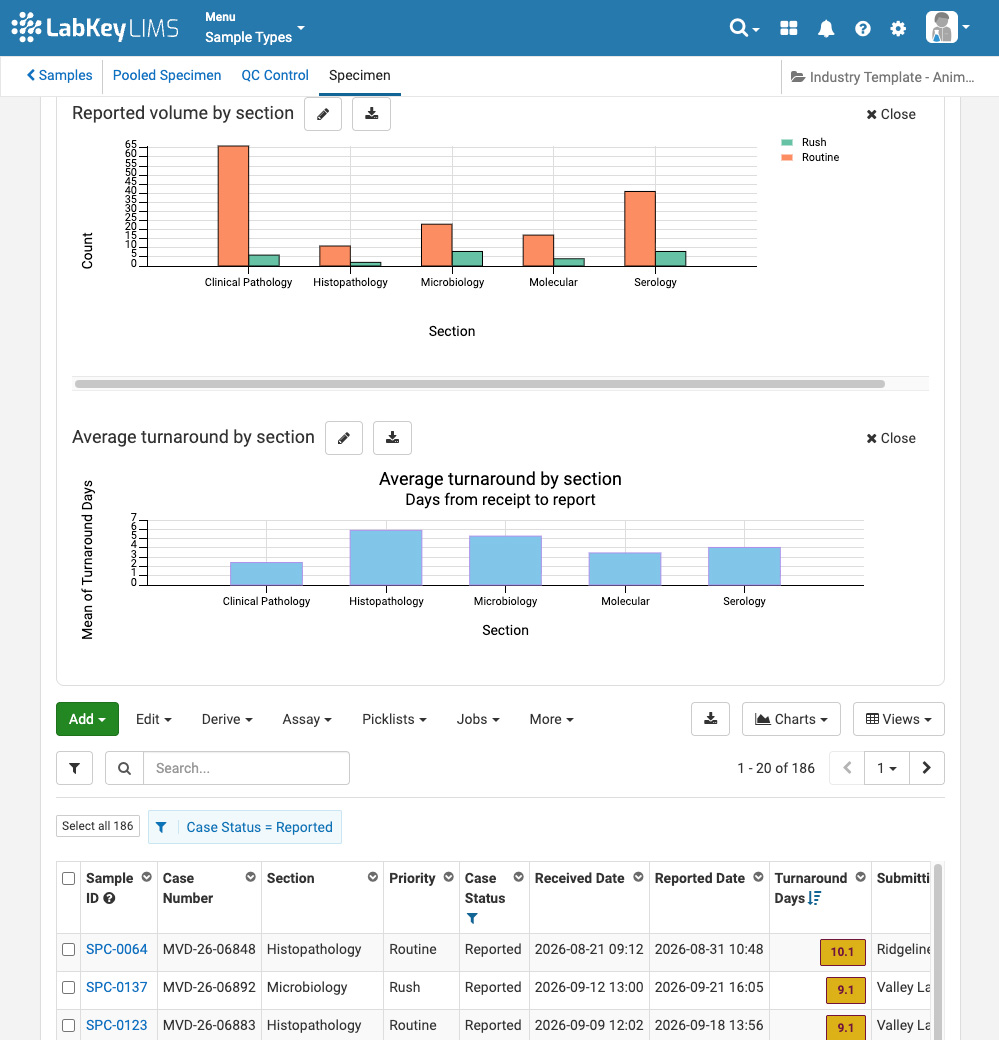Edit the Average turnaround by section chart

pos(344,438)
